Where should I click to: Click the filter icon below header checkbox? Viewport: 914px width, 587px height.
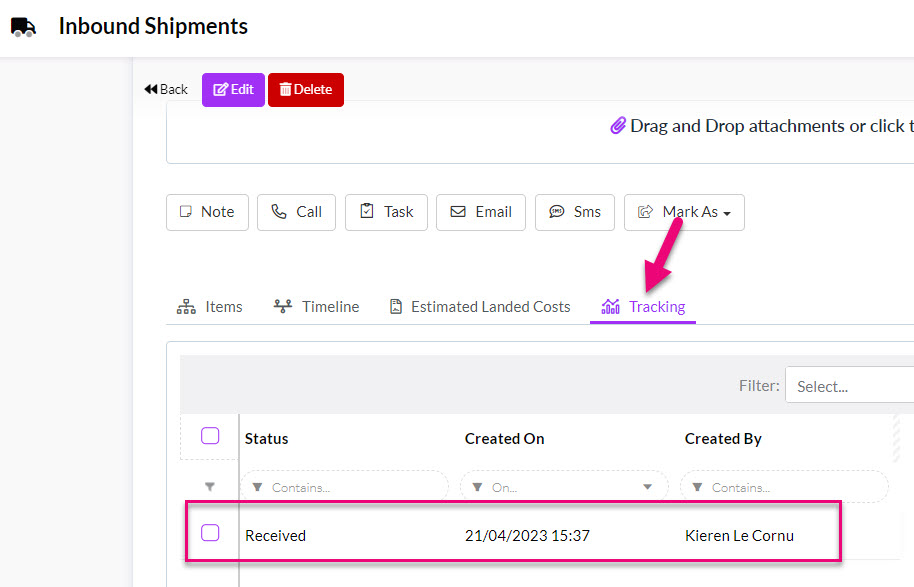[x=210, y=486]
